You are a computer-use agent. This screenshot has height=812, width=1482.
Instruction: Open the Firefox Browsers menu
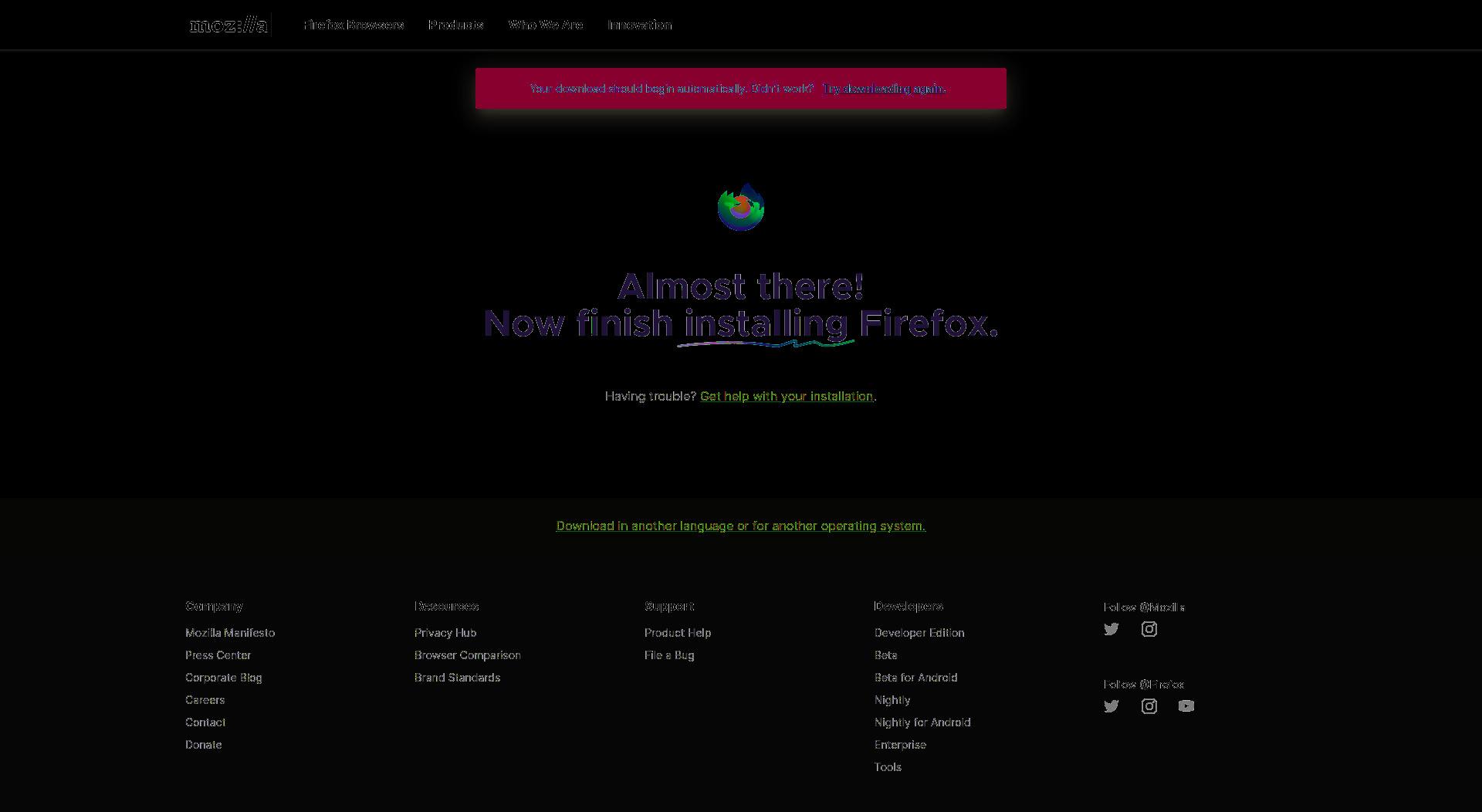(x=354, y=25)
